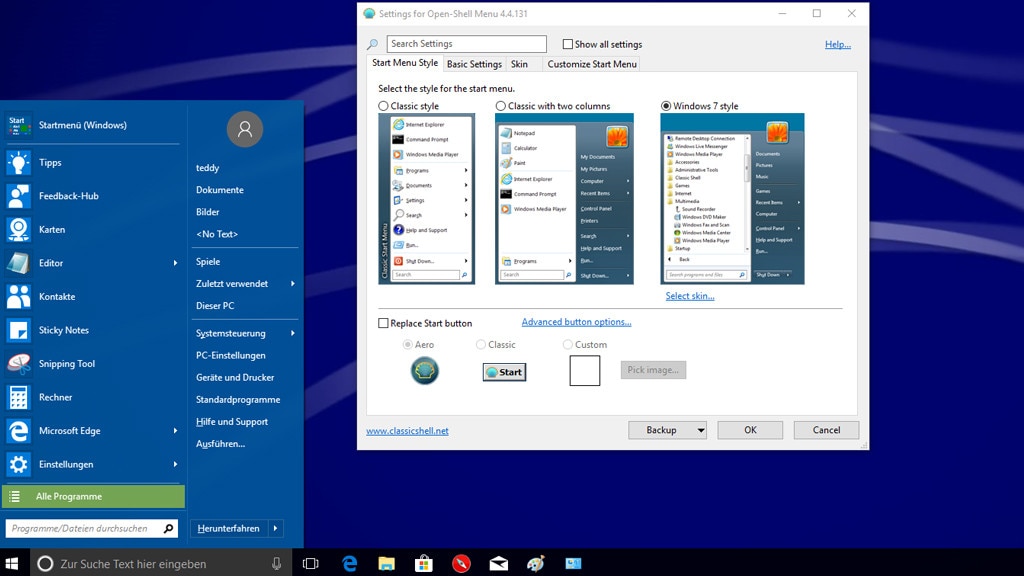Screen dimensions: 1024x576
Task: Click the Kontakte icon
Action: tap(21, 296)
